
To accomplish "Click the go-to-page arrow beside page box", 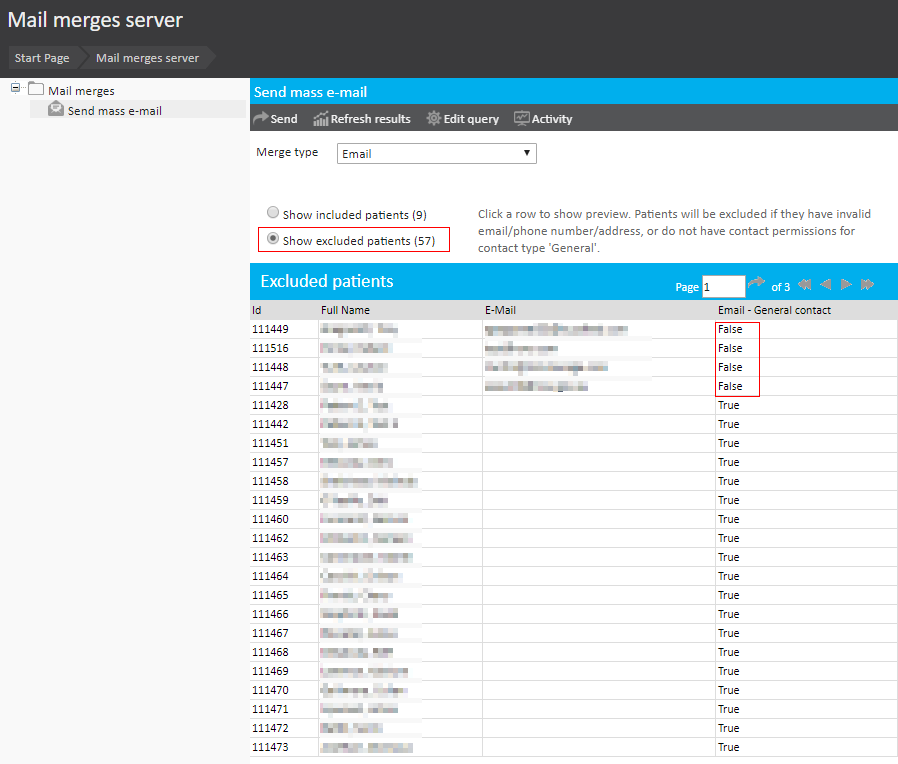I will [x=756, y=284].
